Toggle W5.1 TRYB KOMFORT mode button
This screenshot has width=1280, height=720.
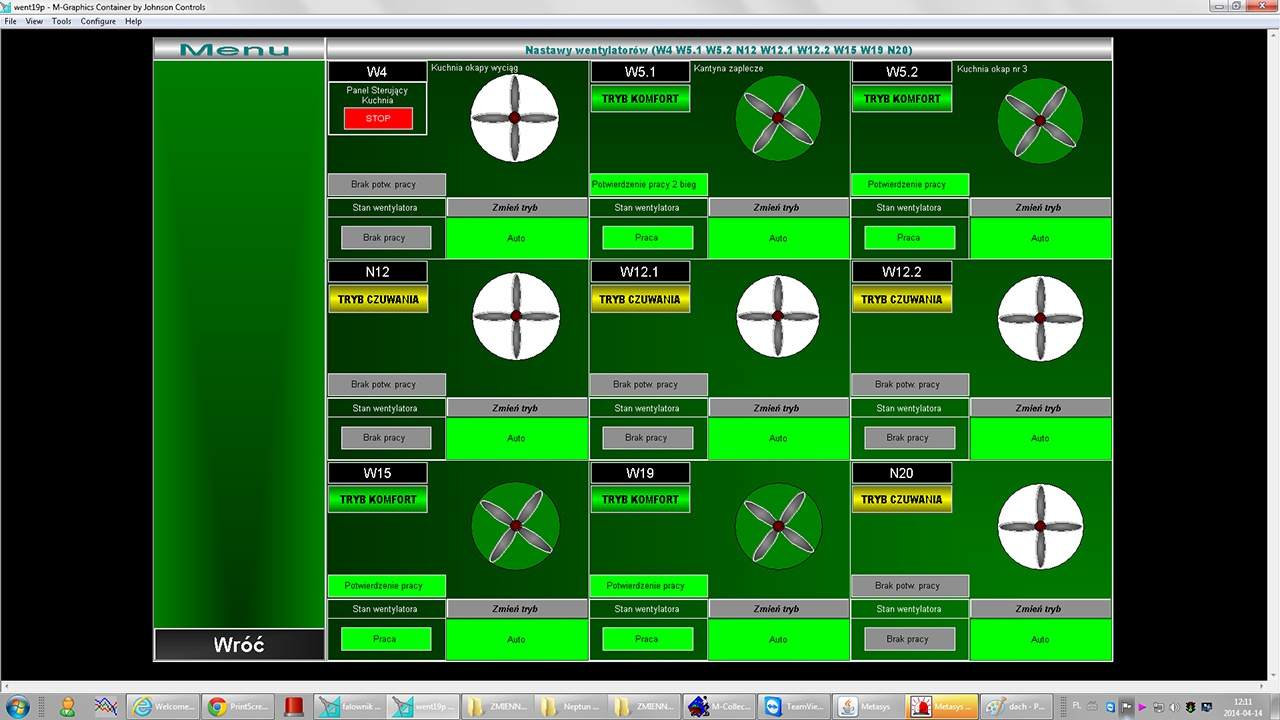[x=640, y=99]
